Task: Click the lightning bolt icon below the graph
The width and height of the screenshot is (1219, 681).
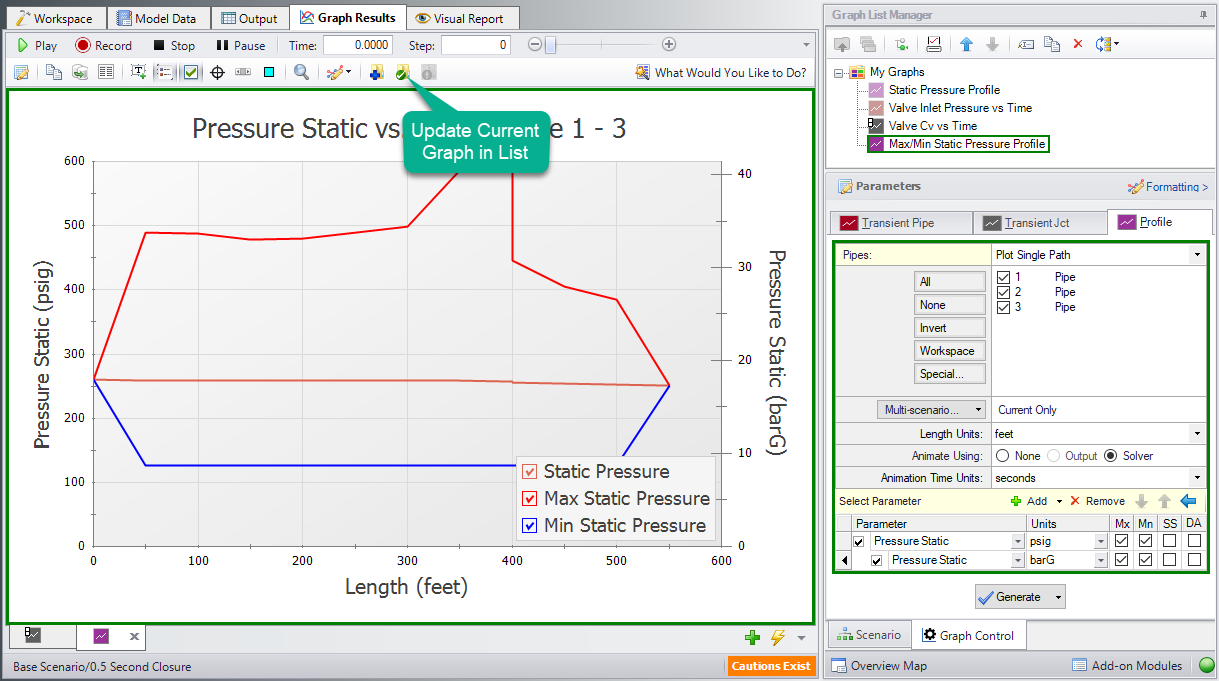Action: pos(777,637)
